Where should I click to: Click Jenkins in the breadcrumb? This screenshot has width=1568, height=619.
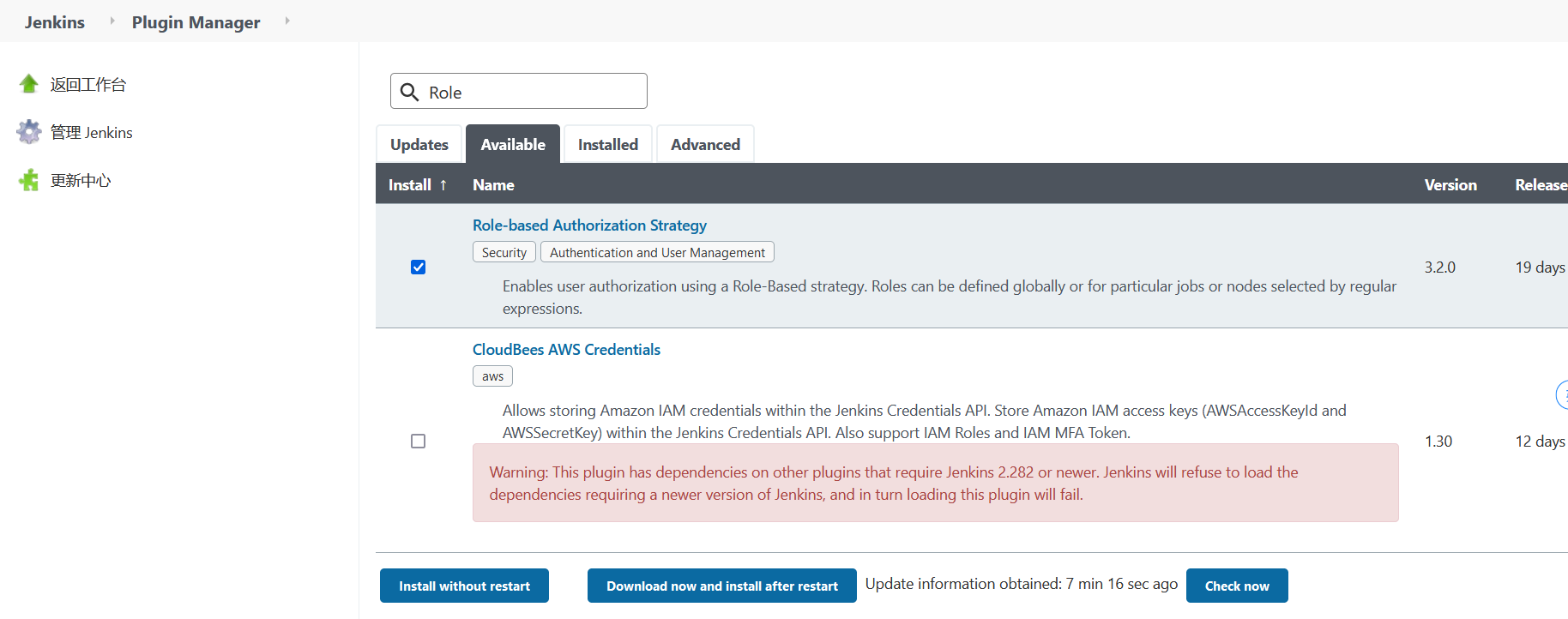click(x=55, y=22)
